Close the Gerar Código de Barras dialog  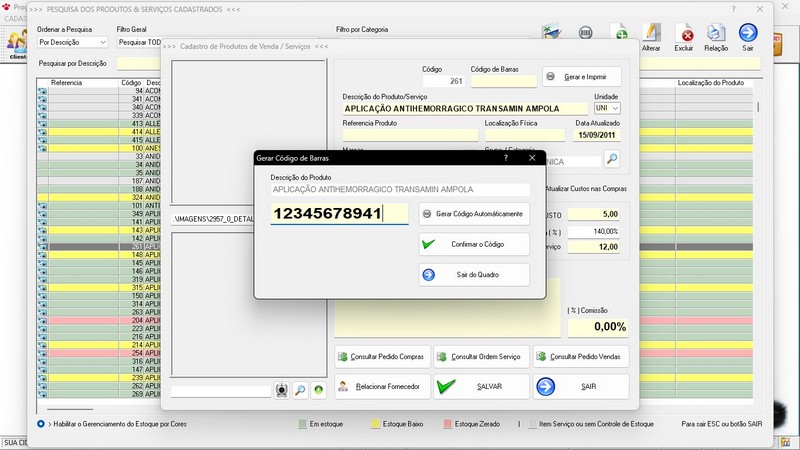(x=532, y=158)
